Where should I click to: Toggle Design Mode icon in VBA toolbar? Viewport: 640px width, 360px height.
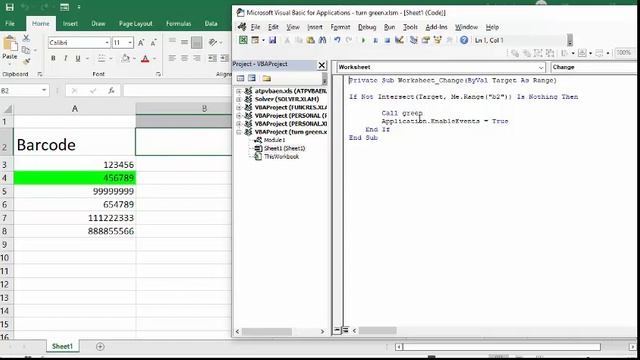coord(399,40)
